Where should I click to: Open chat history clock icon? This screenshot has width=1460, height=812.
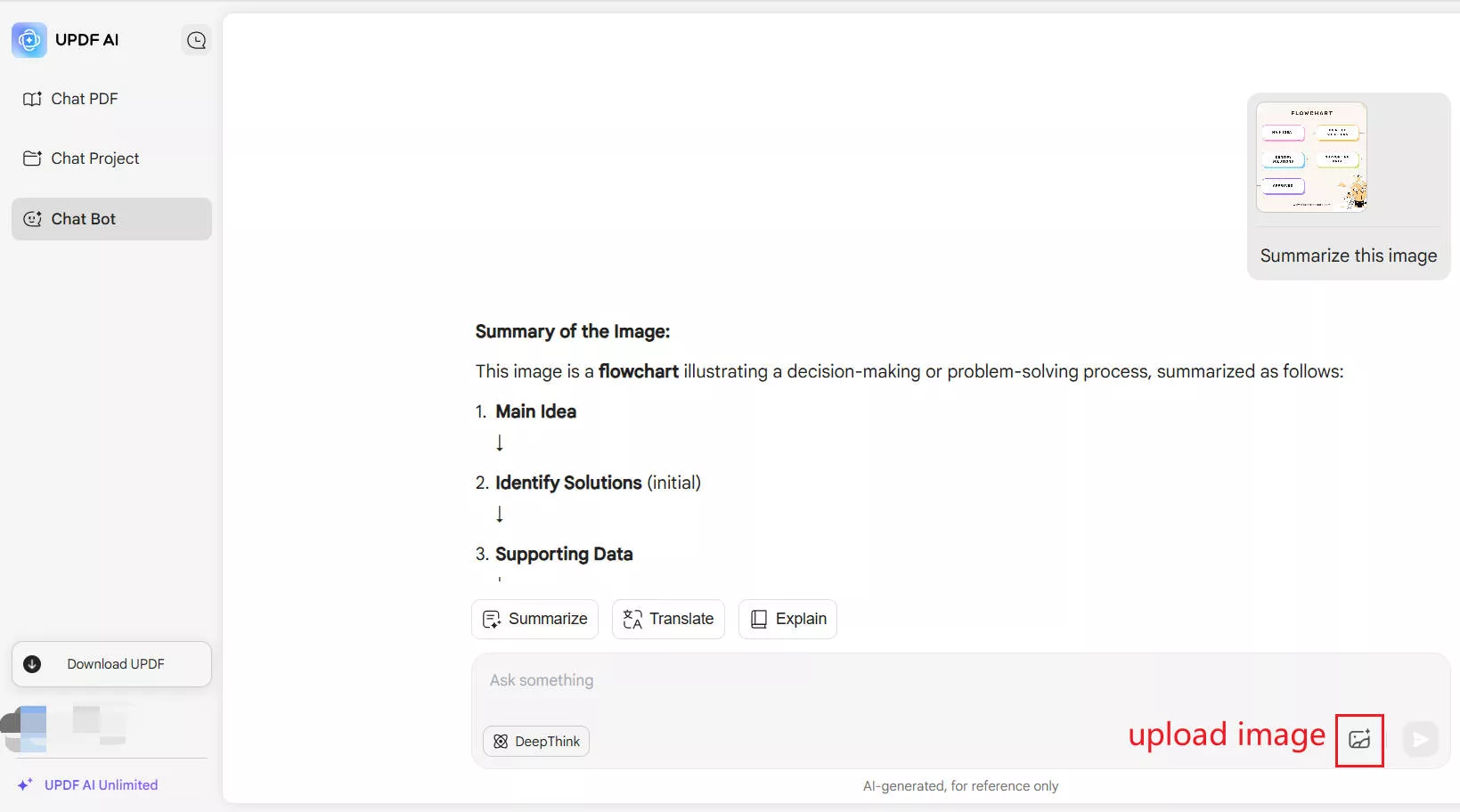[x=196, y=40]
